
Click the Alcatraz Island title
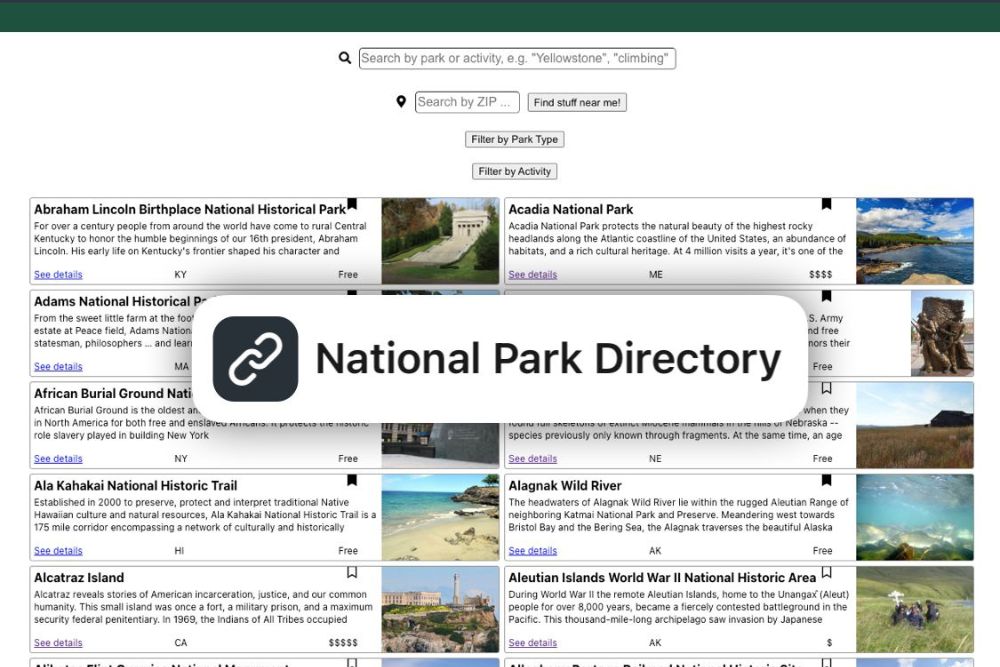(x=79, y=578)
